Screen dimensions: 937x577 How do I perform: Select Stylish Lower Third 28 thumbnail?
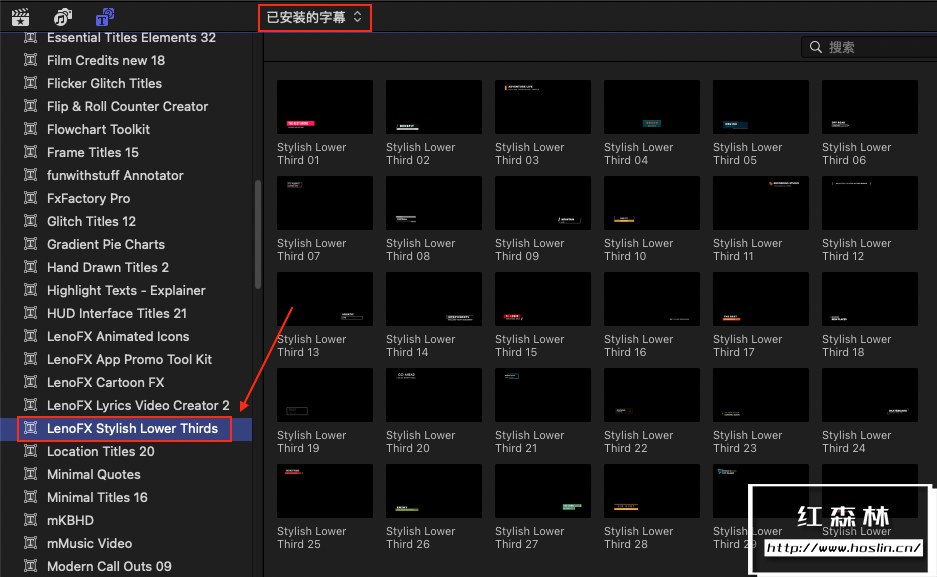pos(652,491)
